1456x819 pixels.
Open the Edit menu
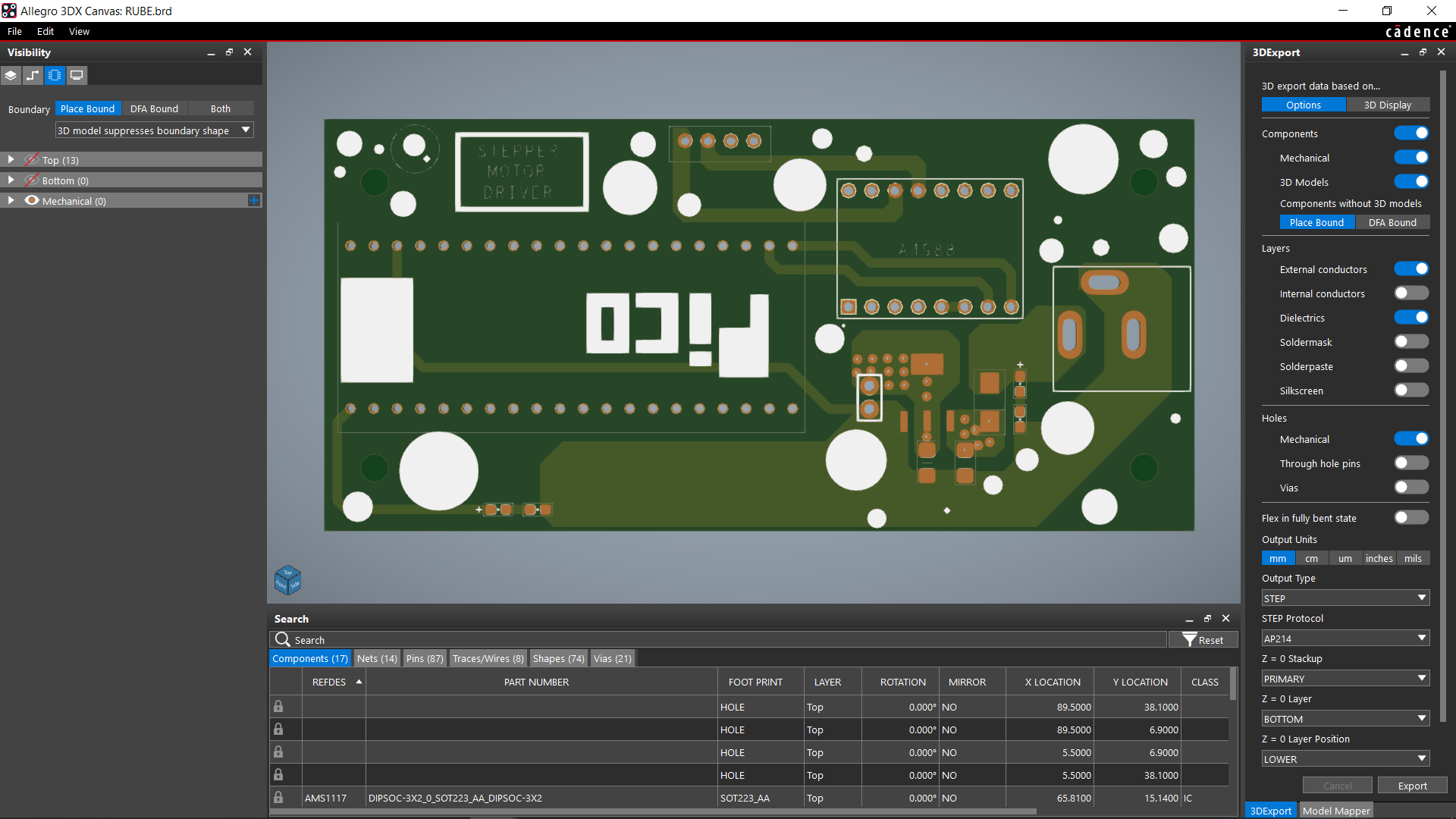(45, 31)
